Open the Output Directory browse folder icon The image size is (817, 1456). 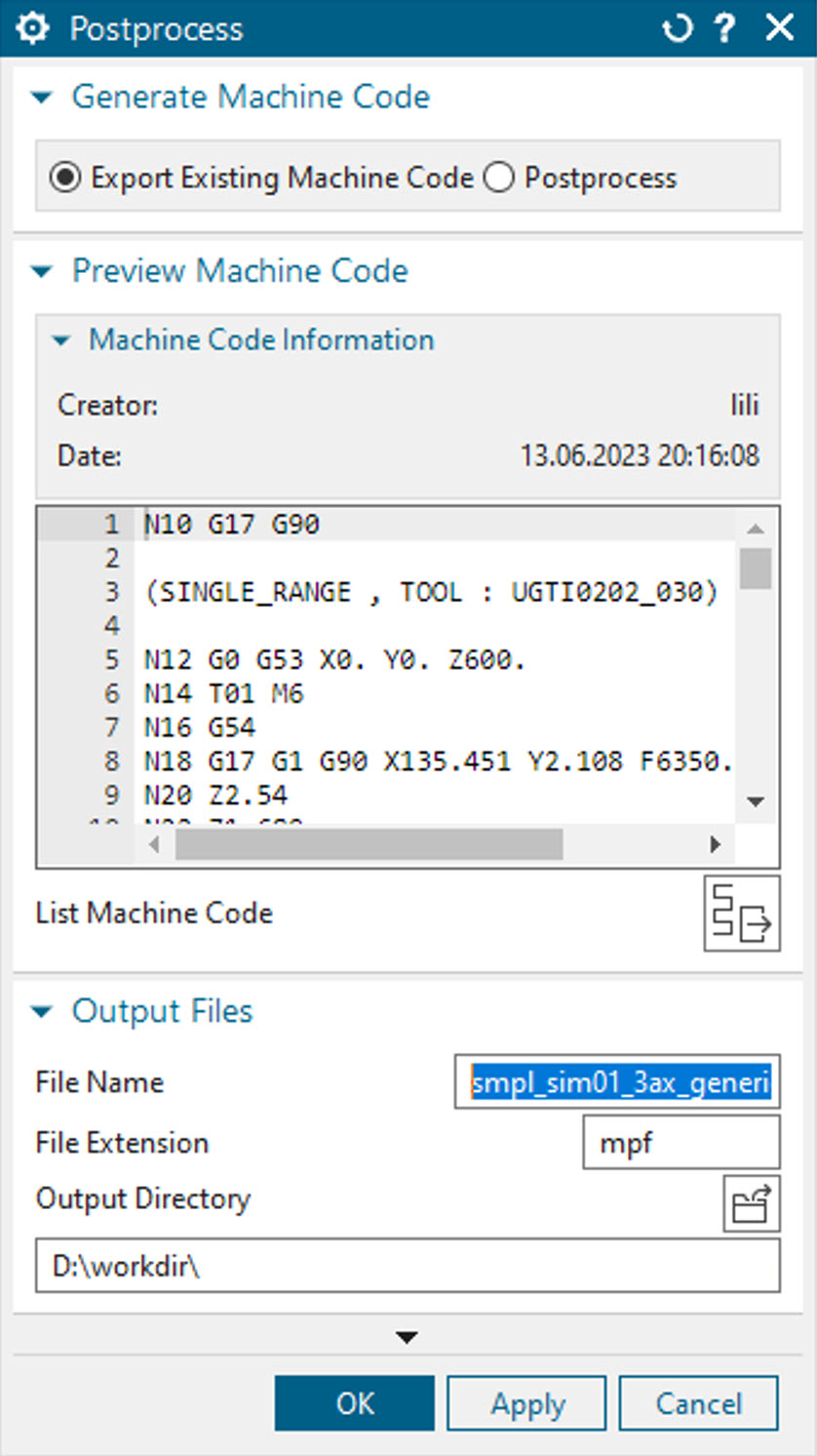pos(751,1203)
